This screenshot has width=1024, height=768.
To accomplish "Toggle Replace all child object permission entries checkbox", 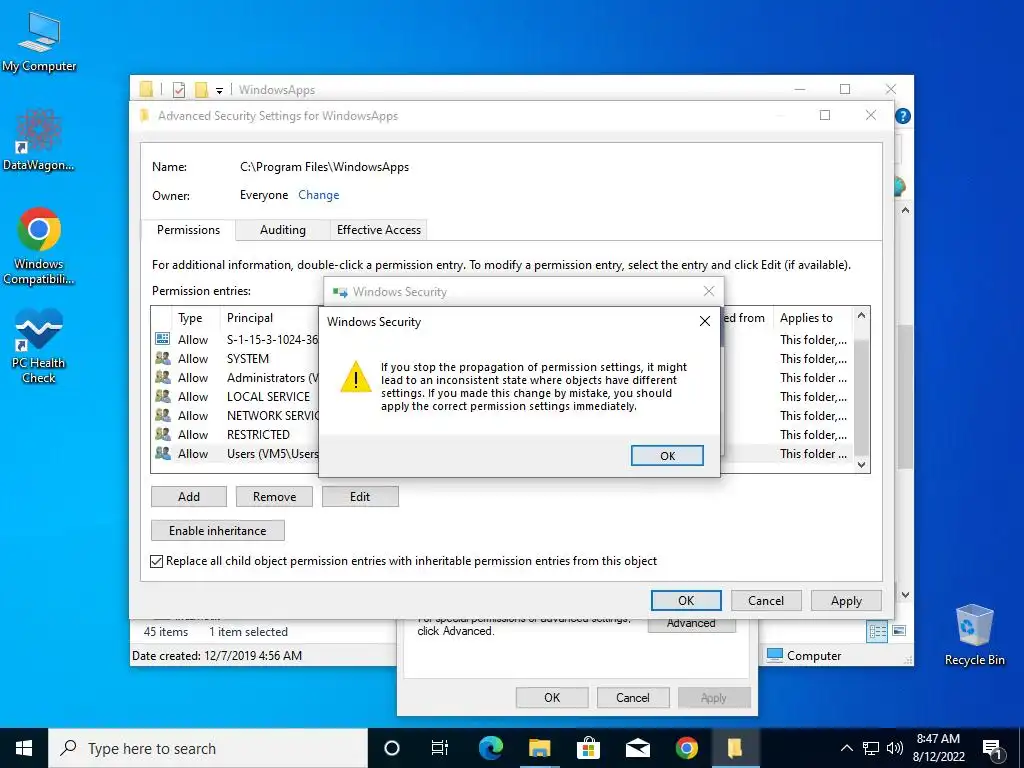I will pos(157,561).
